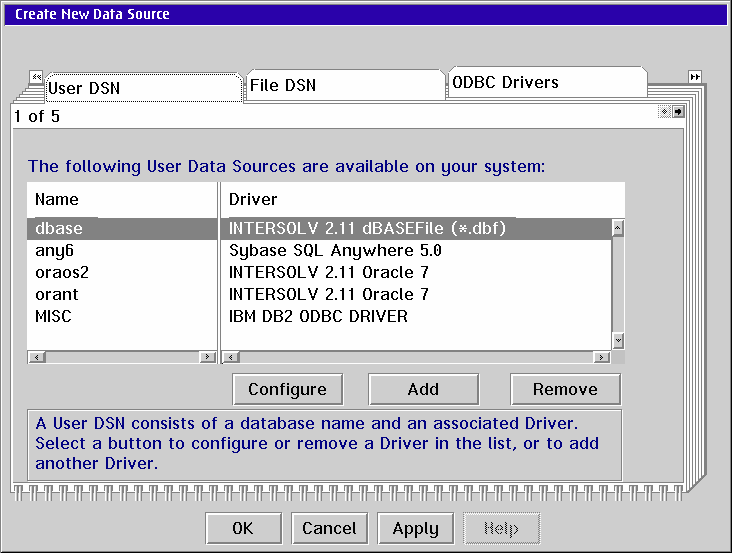
Task: Click the '1 of 5' page indicator
Action: coord(37,116)
